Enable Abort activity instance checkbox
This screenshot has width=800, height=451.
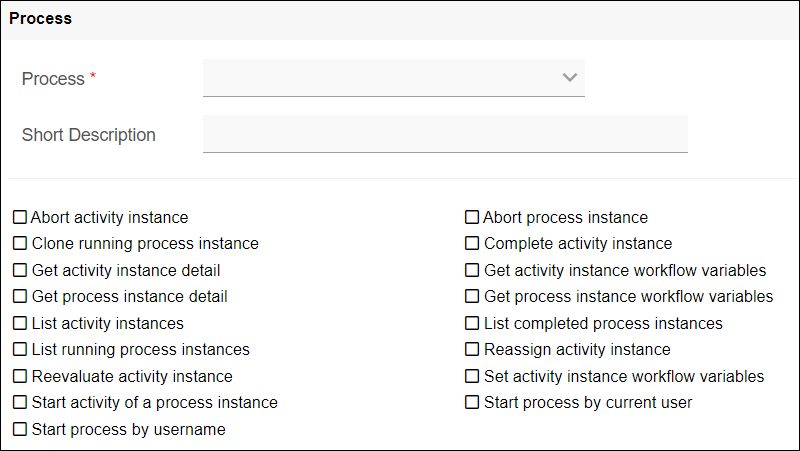(20, 217)
